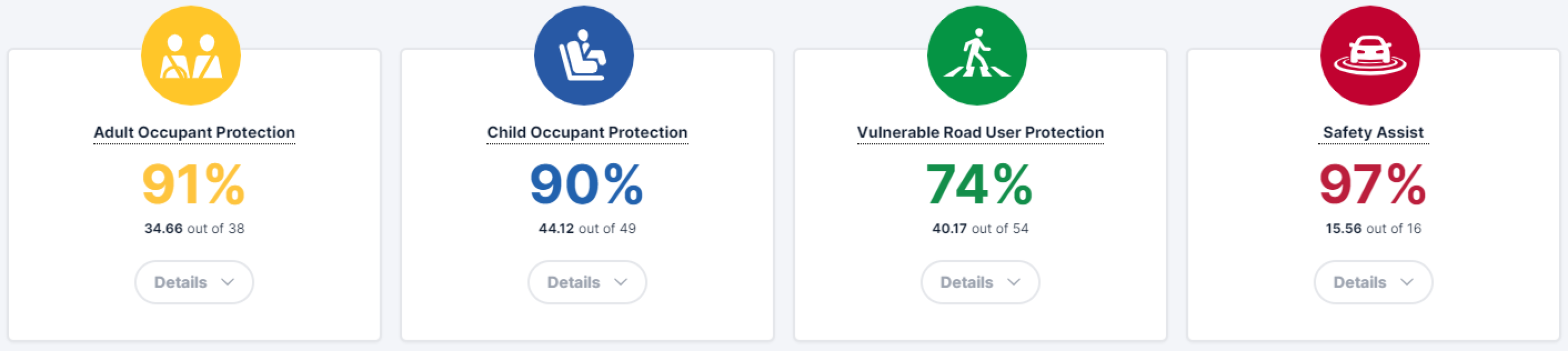Screen dimensions: 1568x351
Task: Click the 15.56 out of 16 text
Action: coord(1374,229)
